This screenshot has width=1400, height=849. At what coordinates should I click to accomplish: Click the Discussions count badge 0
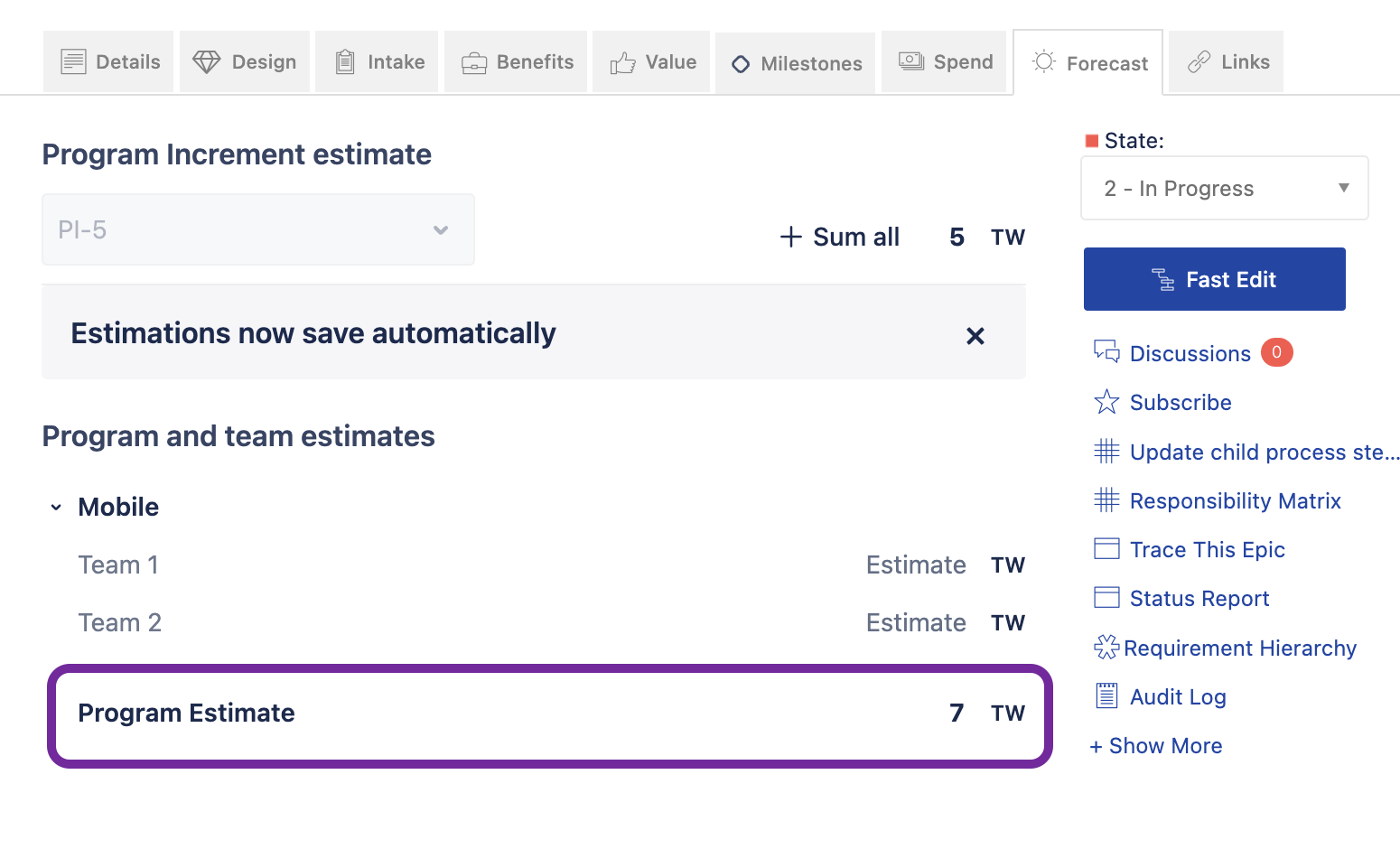1277,352
